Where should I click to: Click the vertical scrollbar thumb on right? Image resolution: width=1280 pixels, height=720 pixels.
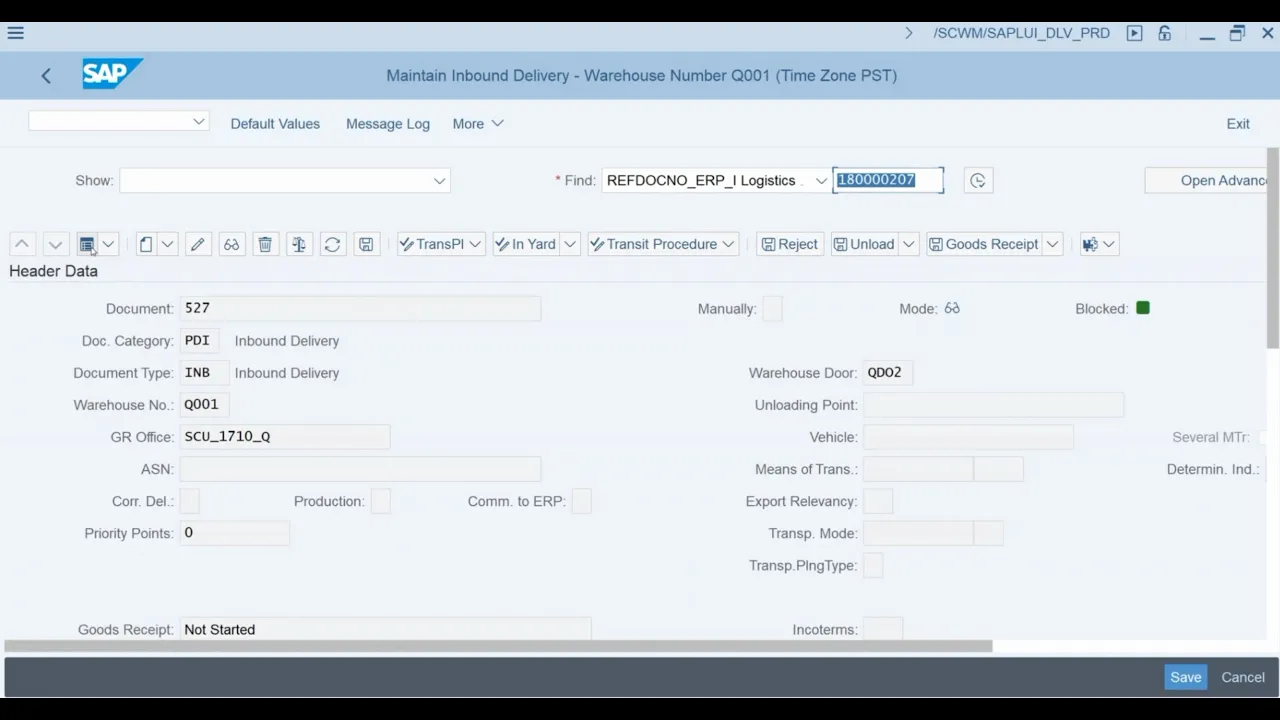pos(1273,248)
